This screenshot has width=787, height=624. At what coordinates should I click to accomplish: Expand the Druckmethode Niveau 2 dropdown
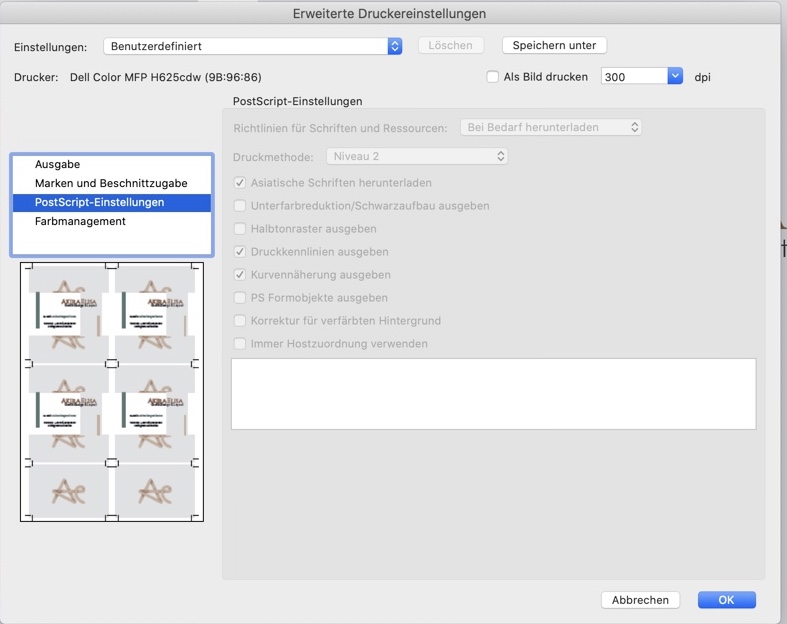click(x=417, y=156)
